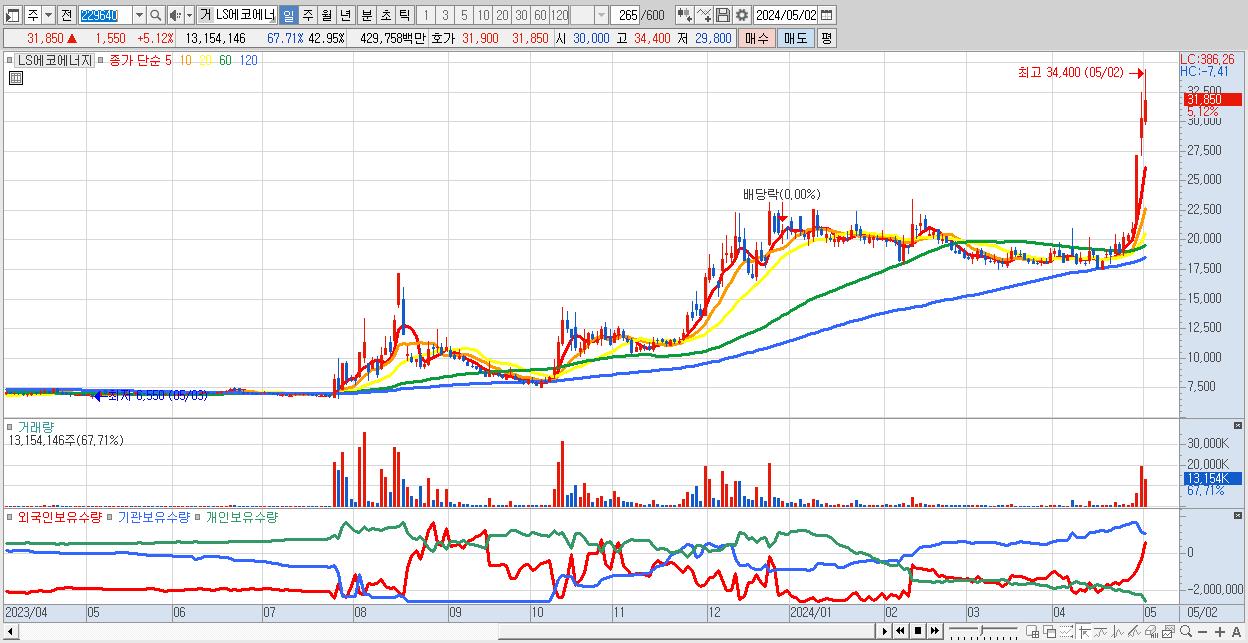
Task: Click the stock code field 229640
Action: (x=105, y=15)
